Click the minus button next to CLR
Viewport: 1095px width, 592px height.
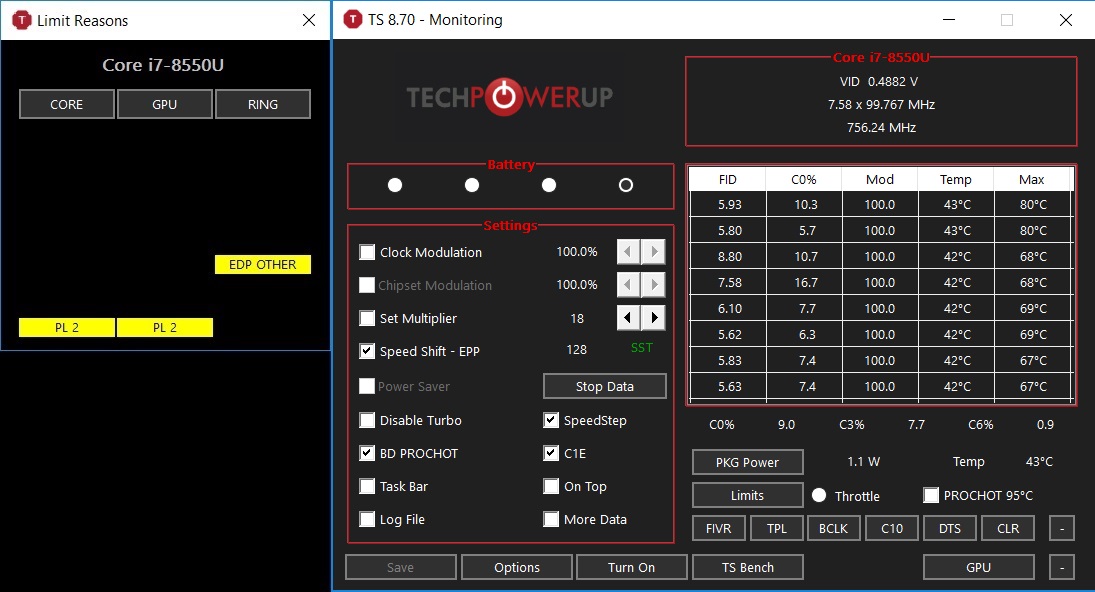1062,528
